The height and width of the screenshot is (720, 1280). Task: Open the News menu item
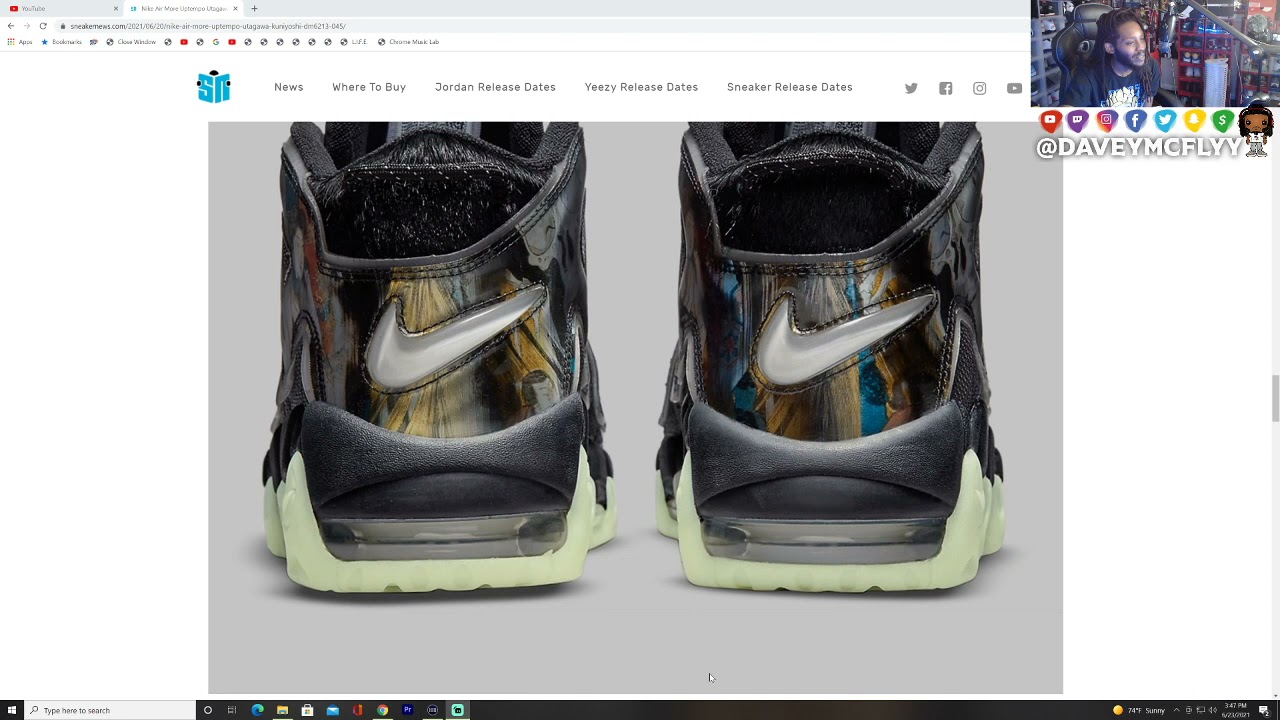click(x=289, y=87)
